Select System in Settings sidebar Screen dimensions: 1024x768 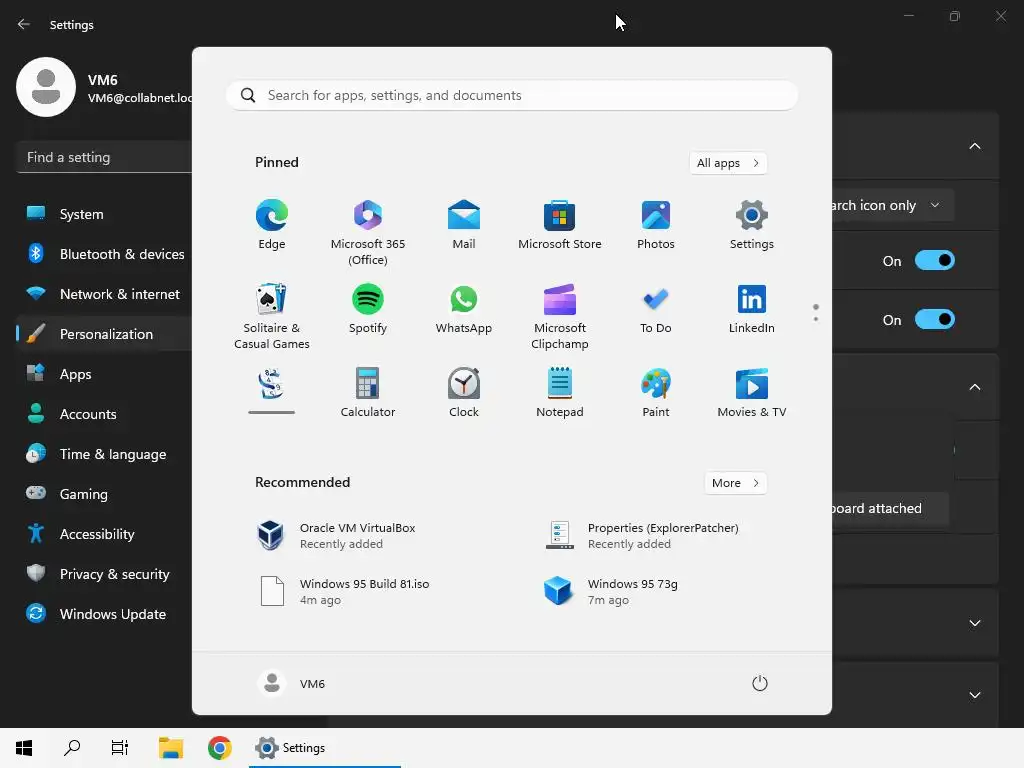tap(104, 214)
